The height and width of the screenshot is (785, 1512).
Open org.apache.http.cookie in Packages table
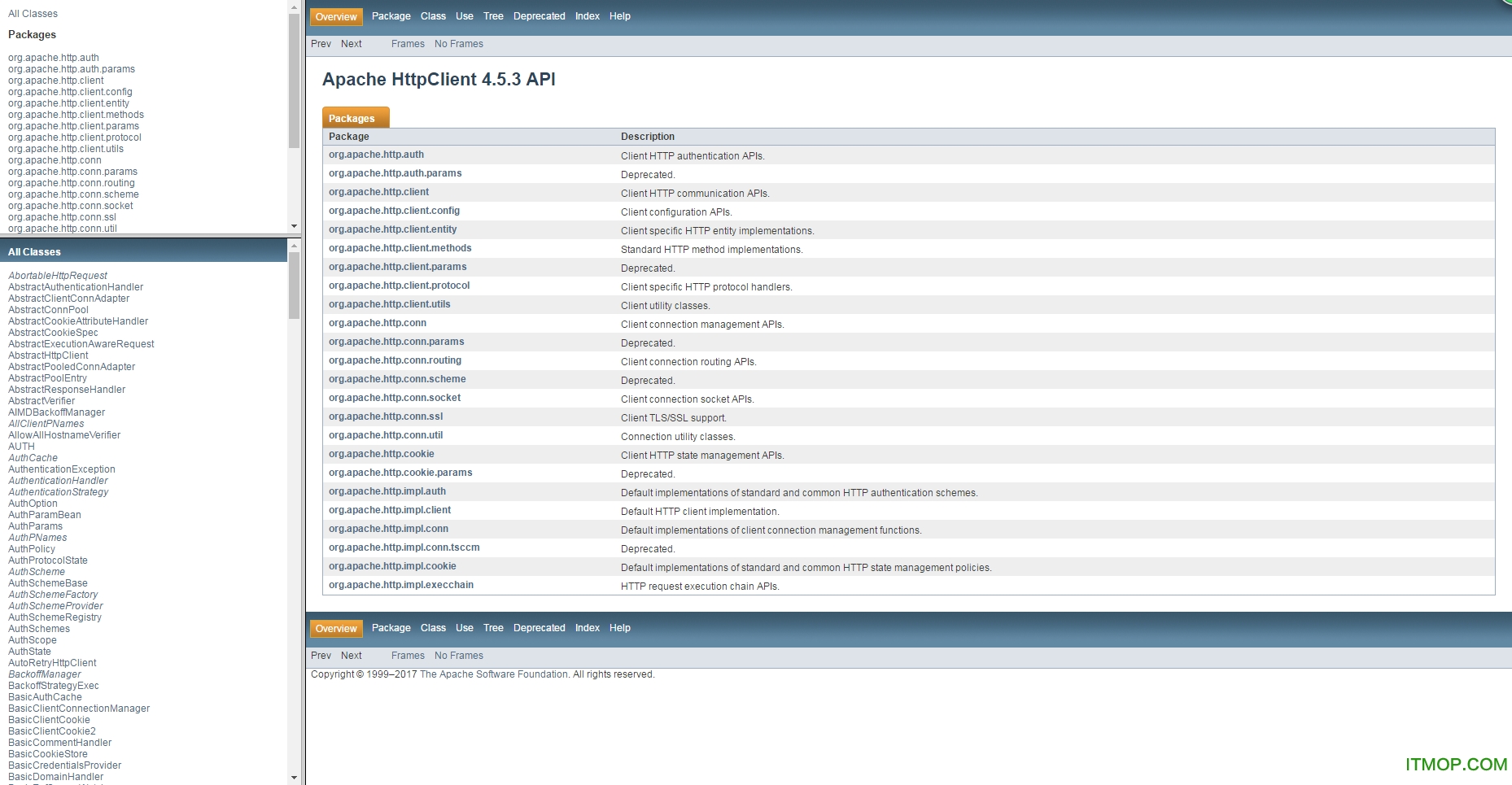(381, 454)
